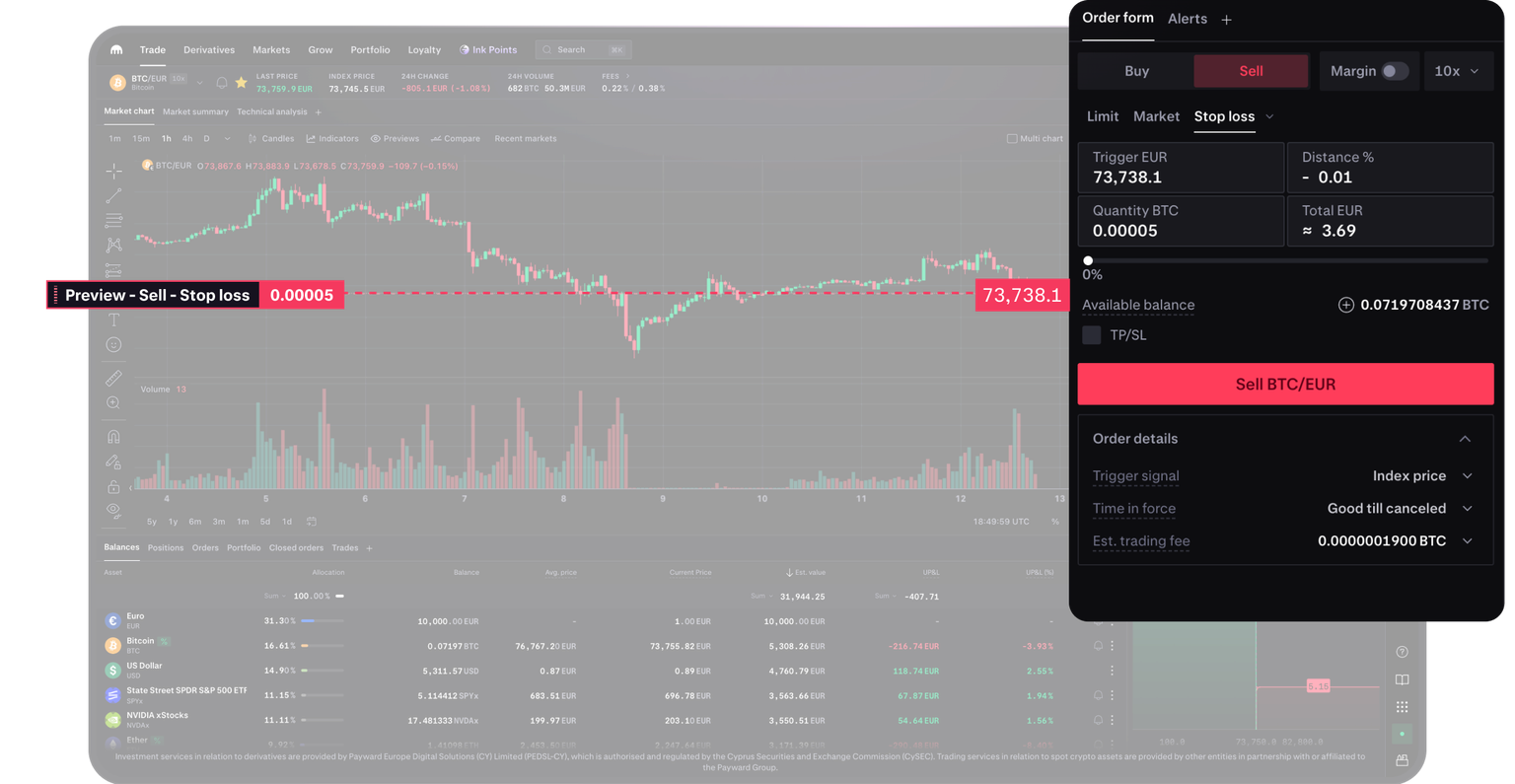The height and width of the screenshot is (784, 1515).
Task: Open the Time in force dropdown
Action: pyautogui.click(x=1401, y=508)
